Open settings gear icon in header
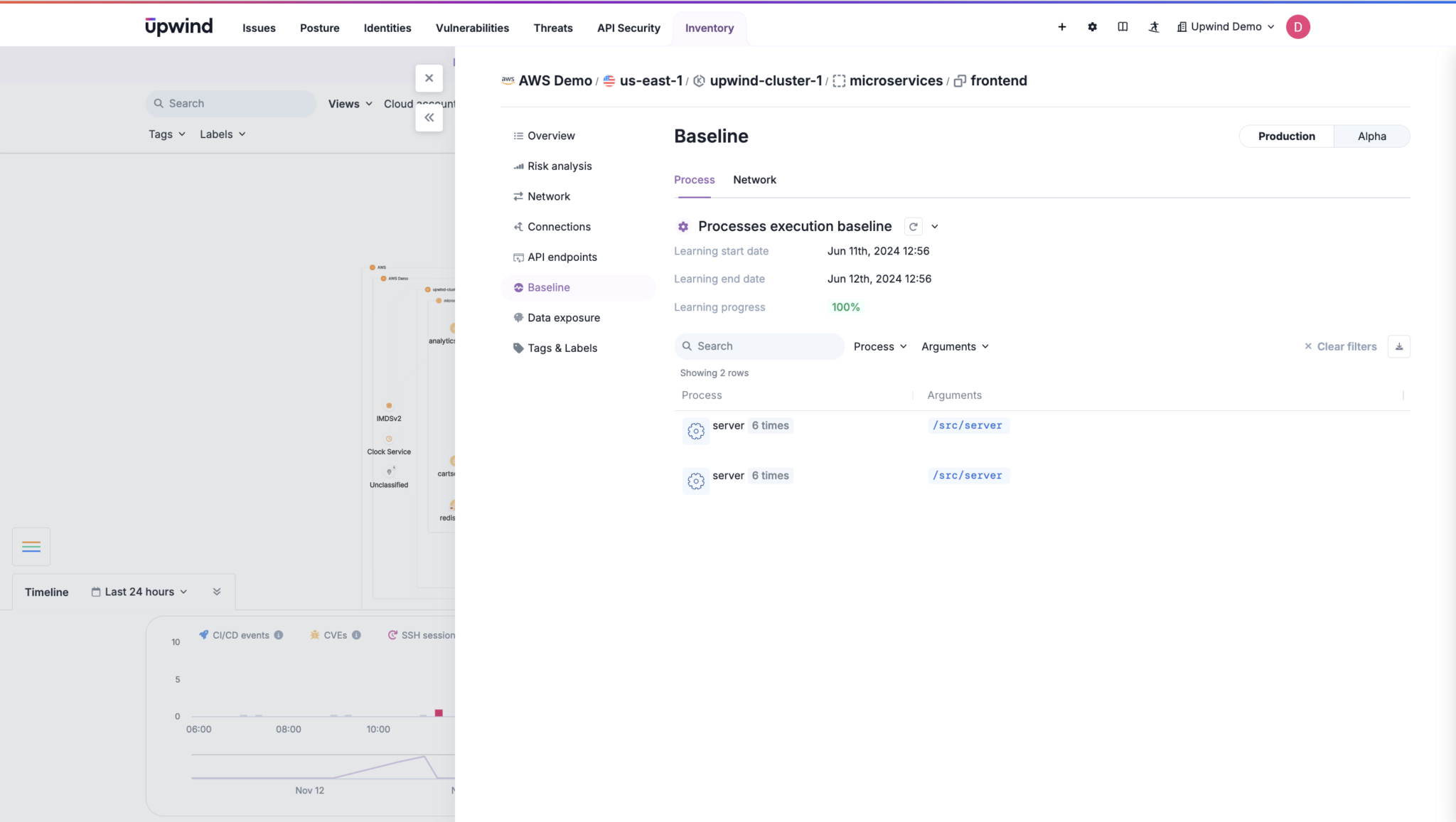This screenshot has height=822, width=1456. (1092, 27)
